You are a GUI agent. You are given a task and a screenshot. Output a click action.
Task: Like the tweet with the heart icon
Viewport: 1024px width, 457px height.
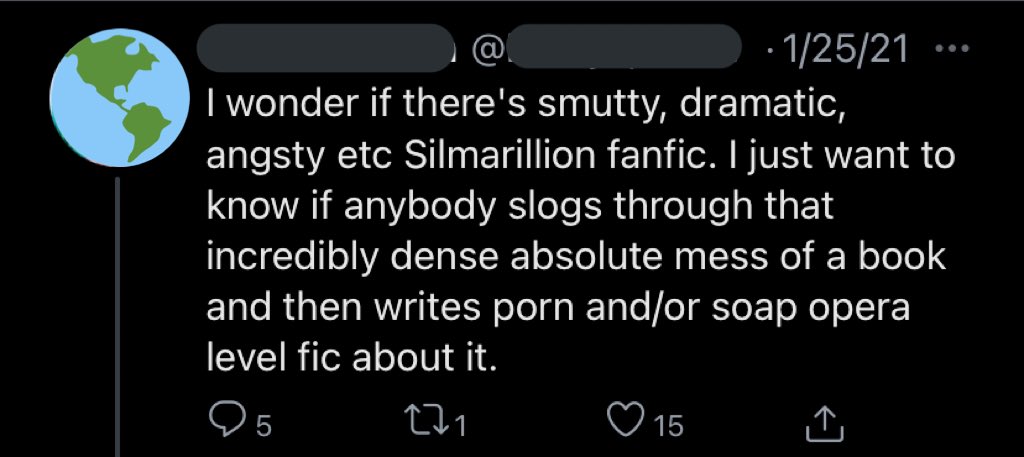[625, 425]
